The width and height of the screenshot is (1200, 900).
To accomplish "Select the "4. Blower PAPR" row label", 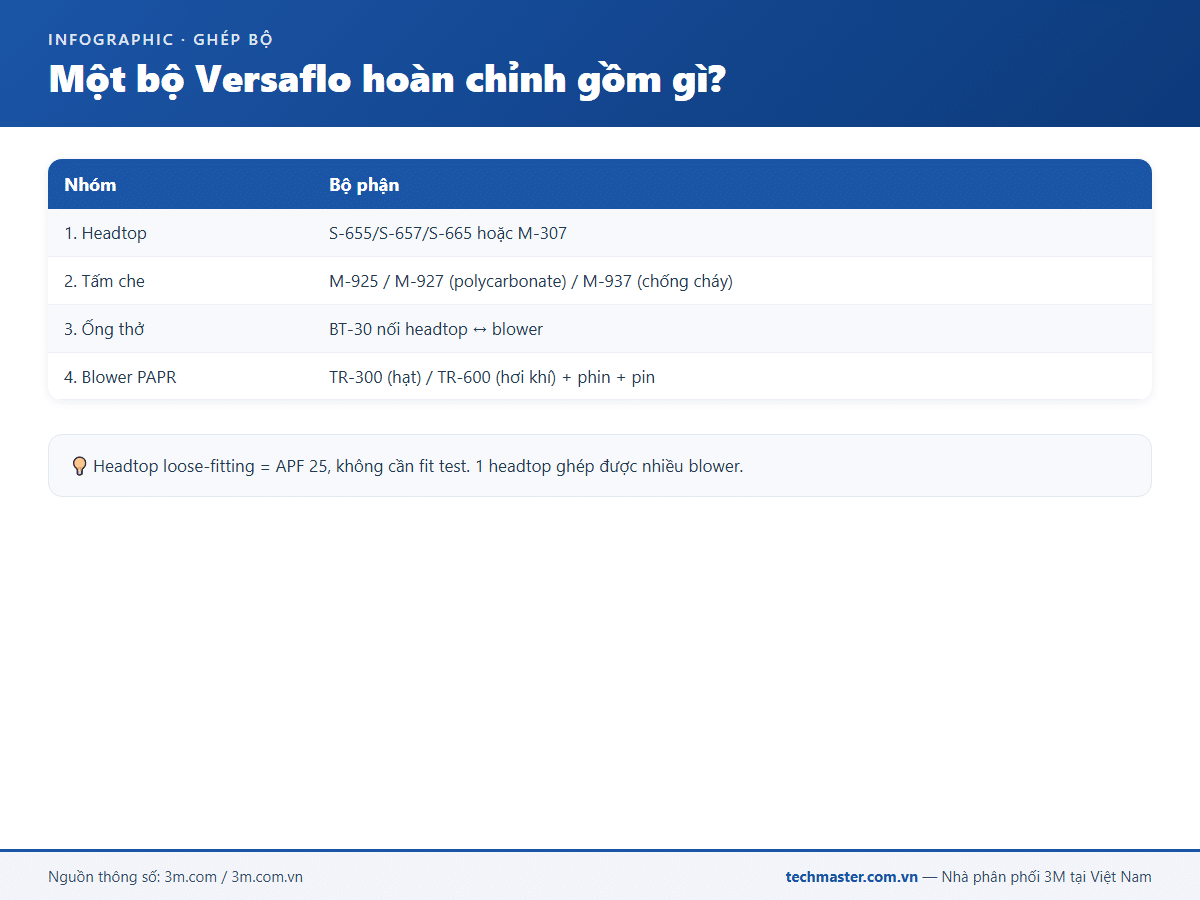I will pyautogui.click(x=120, y=377).
